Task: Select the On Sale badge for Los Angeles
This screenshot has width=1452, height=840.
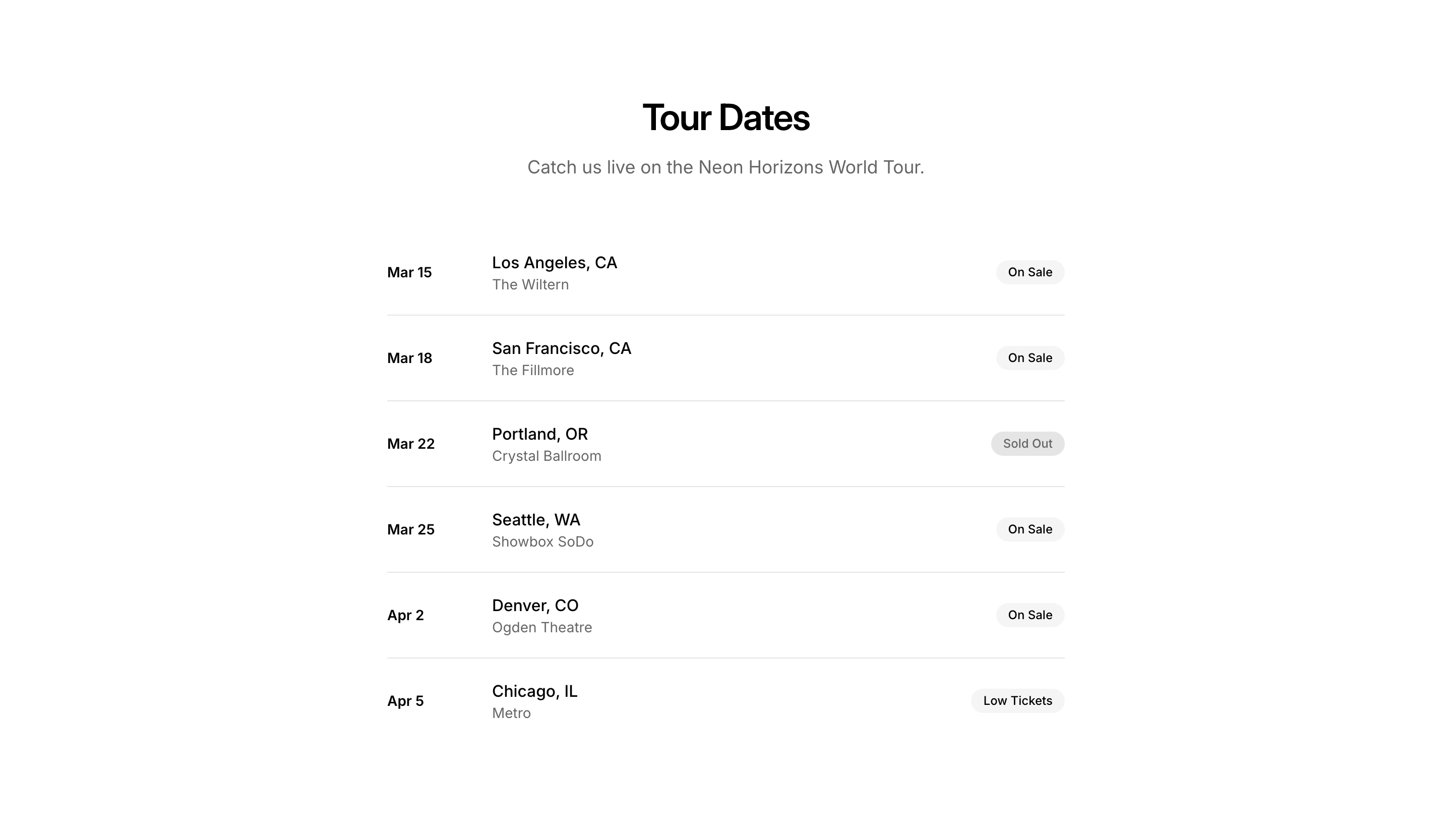Action: tap(1030, 272)
